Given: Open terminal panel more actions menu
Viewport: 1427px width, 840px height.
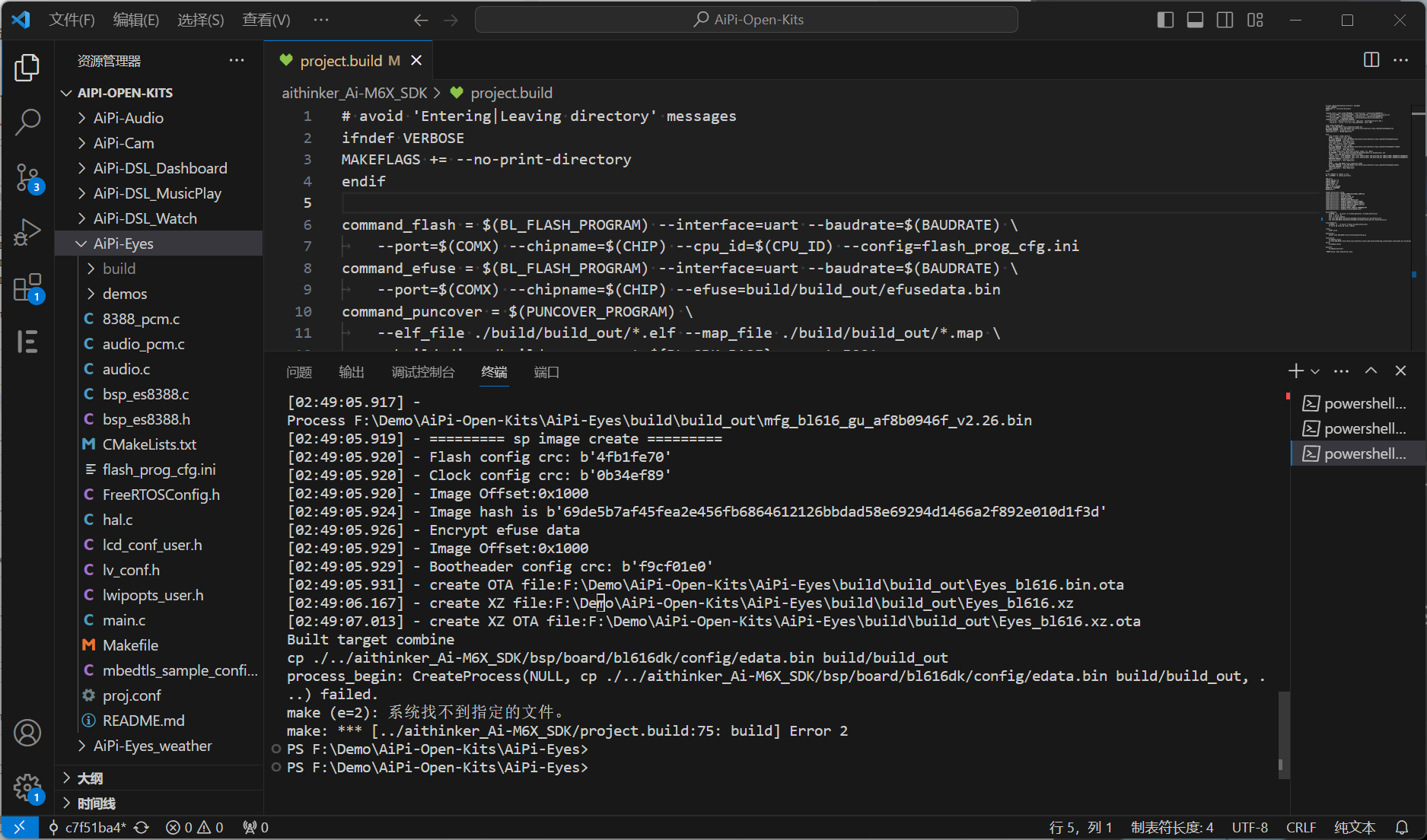Looking at the screenshot, I should click(x=1342, y=371).
